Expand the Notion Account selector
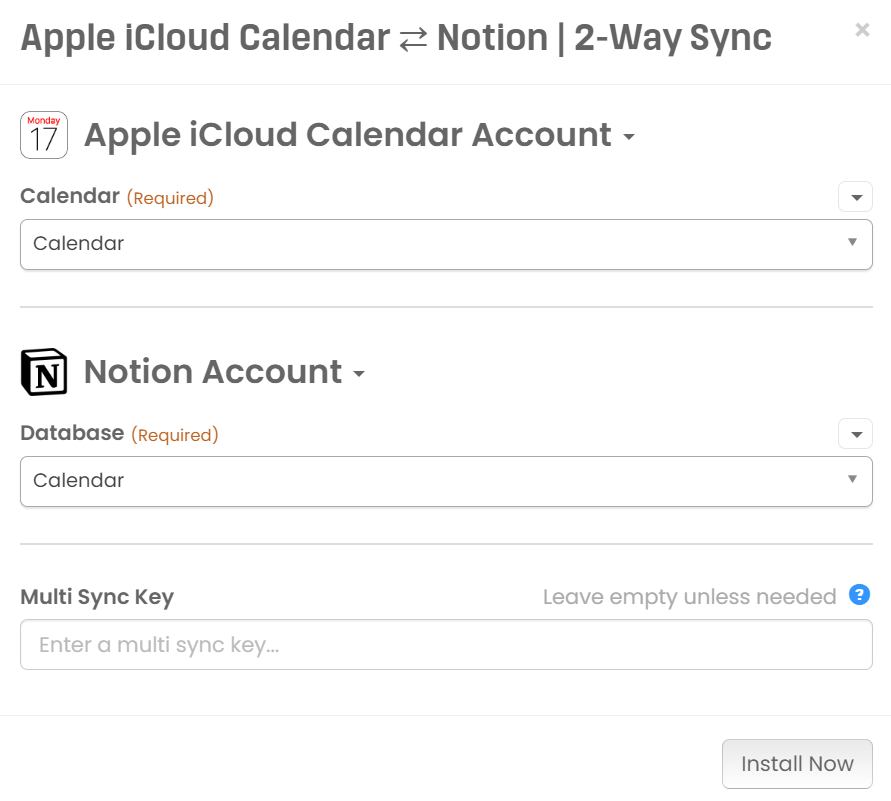The height and width of the screenshot is (801, 891). pyautogui.click(x=359, y=372)
